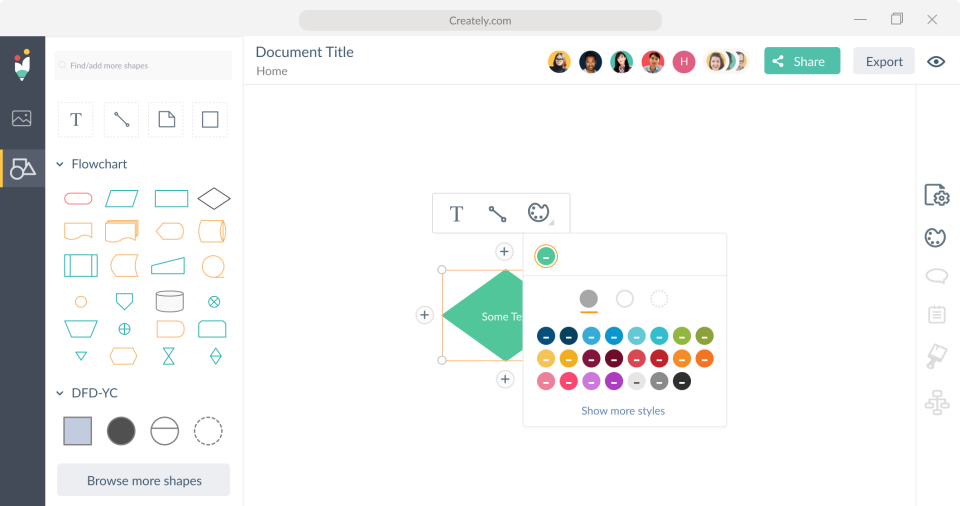Add a connected shape left of the diamond
This screenshot has width=960, height=506.
pos(424,315)
